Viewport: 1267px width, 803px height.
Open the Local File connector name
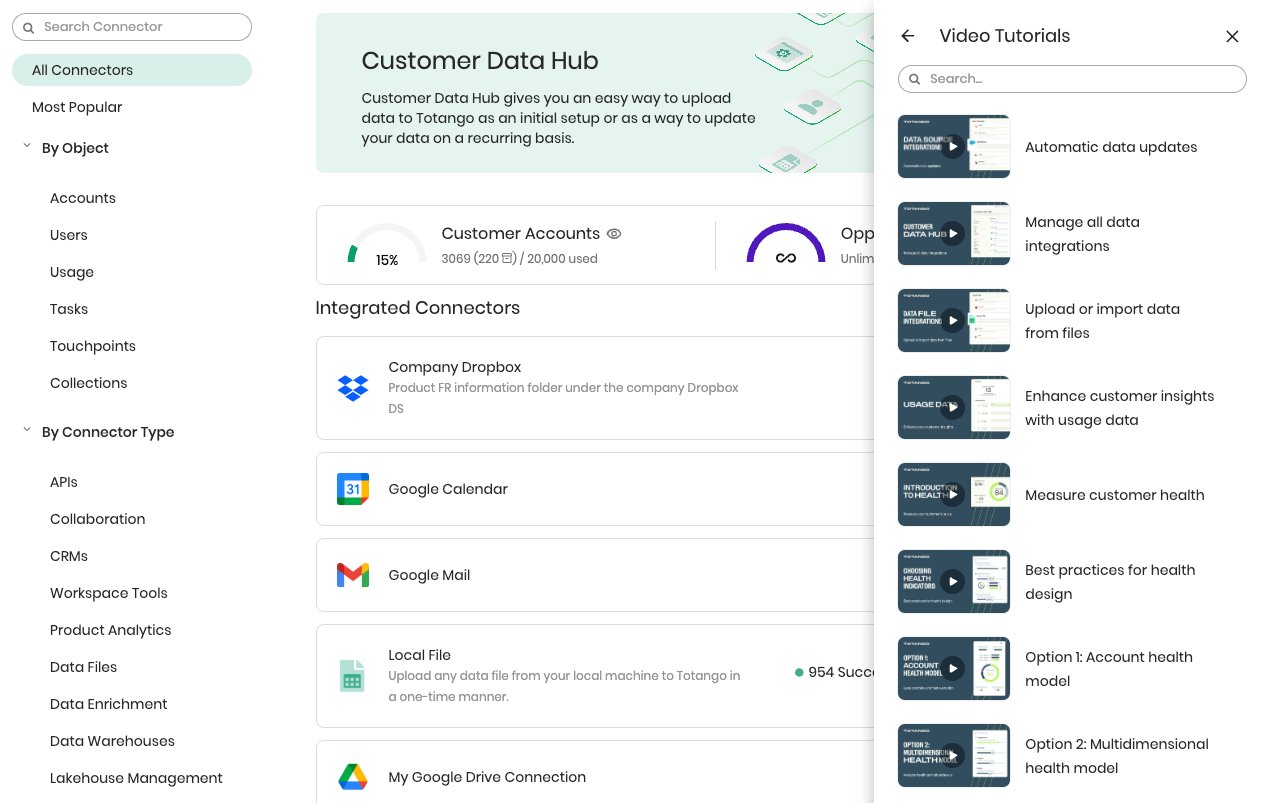420,655
